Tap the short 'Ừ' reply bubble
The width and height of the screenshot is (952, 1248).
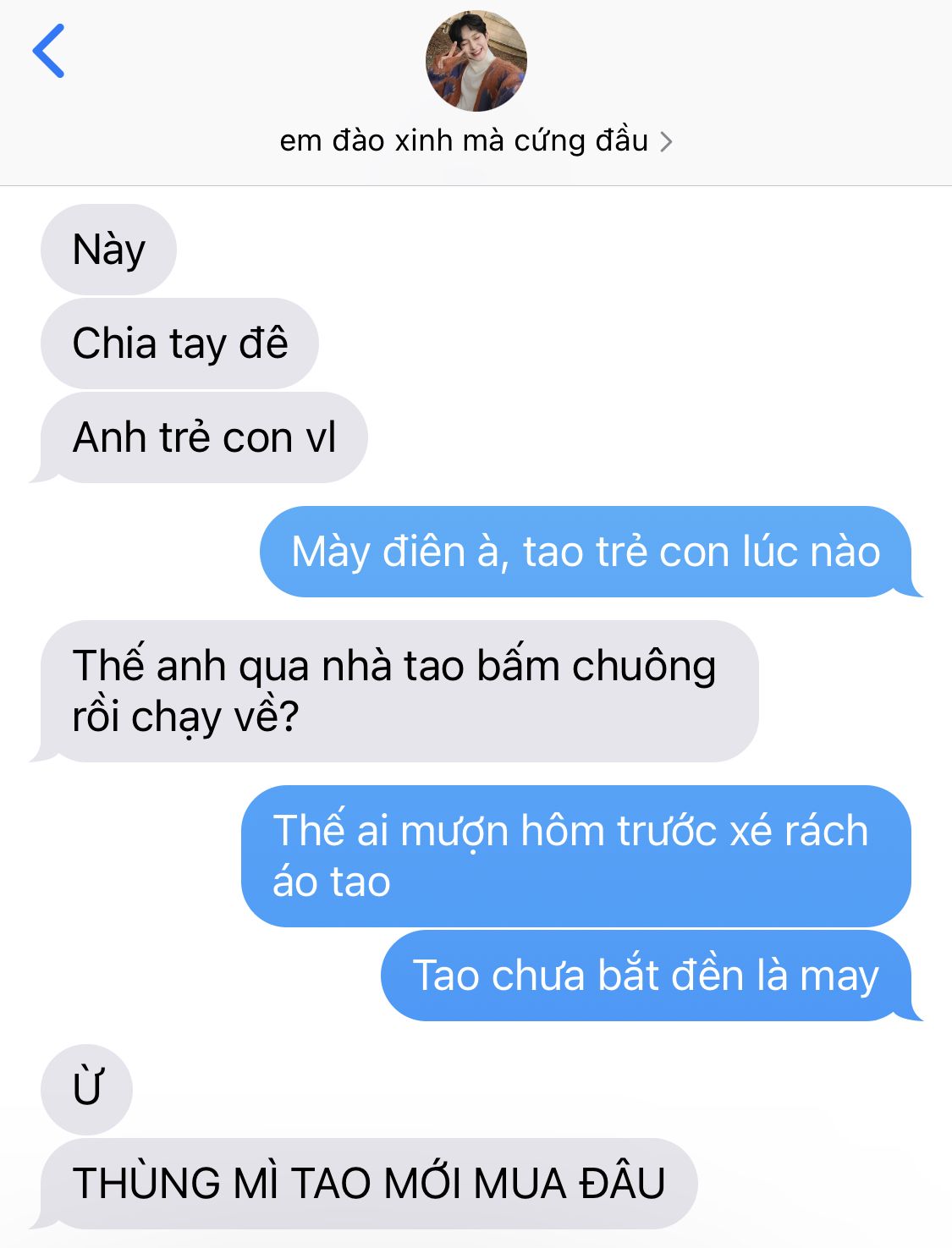86,1089
